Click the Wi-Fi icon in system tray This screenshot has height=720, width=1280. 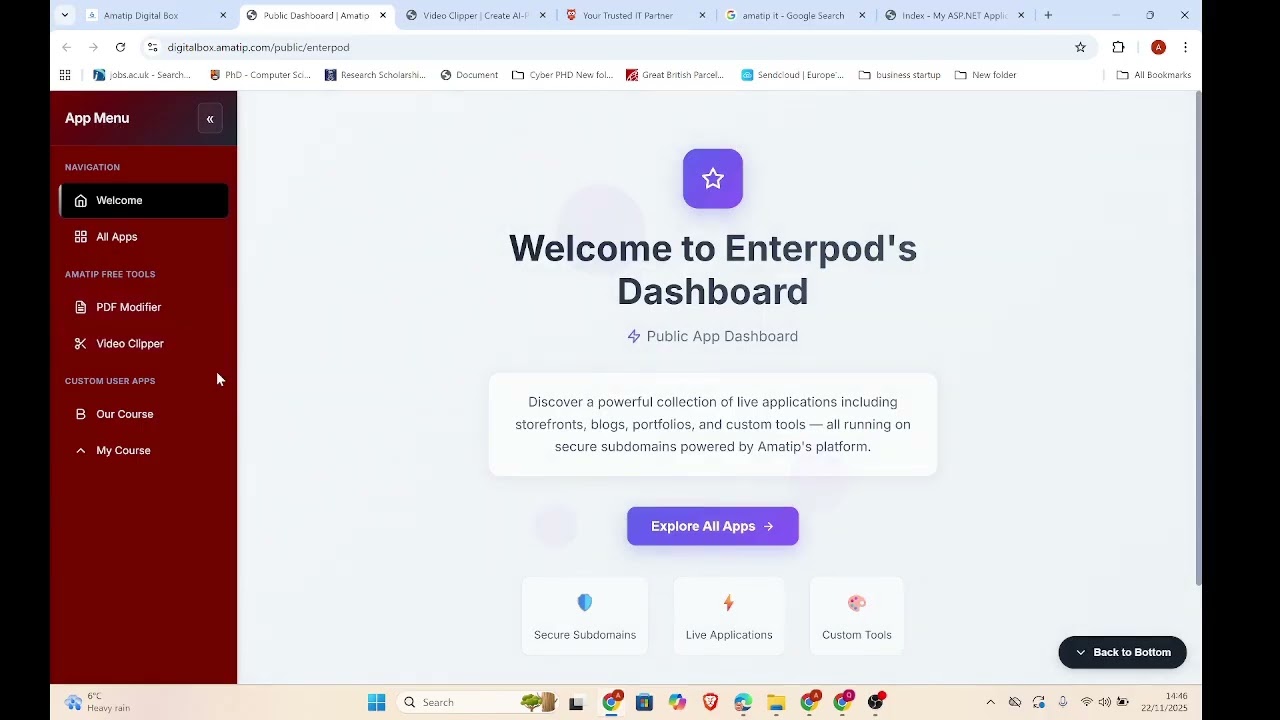[1087, 702]
